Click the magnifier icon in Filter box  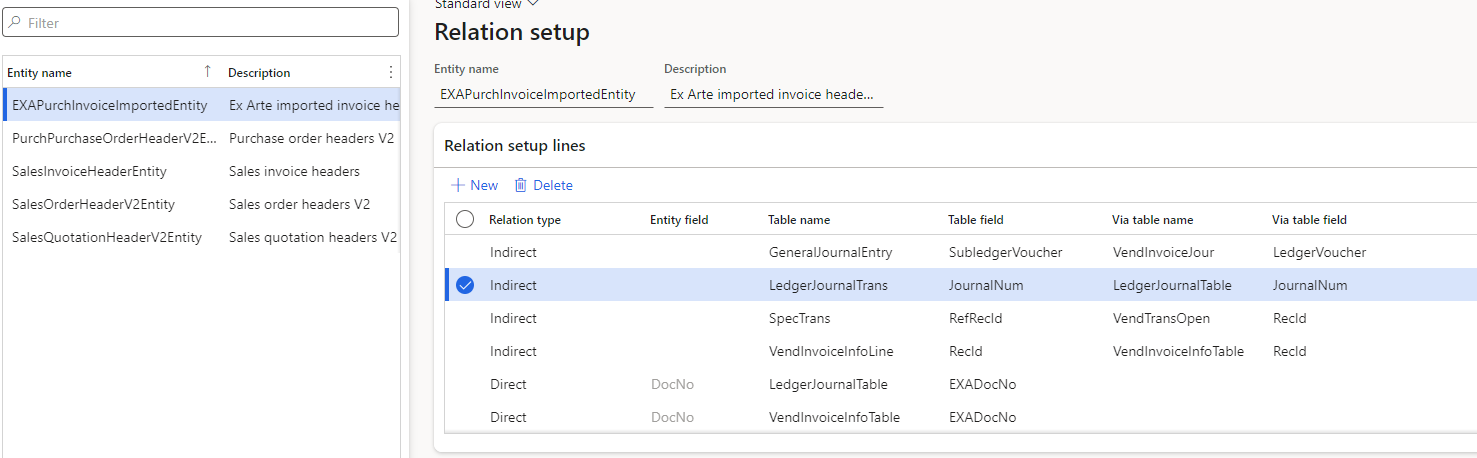(x=16, y=22)
